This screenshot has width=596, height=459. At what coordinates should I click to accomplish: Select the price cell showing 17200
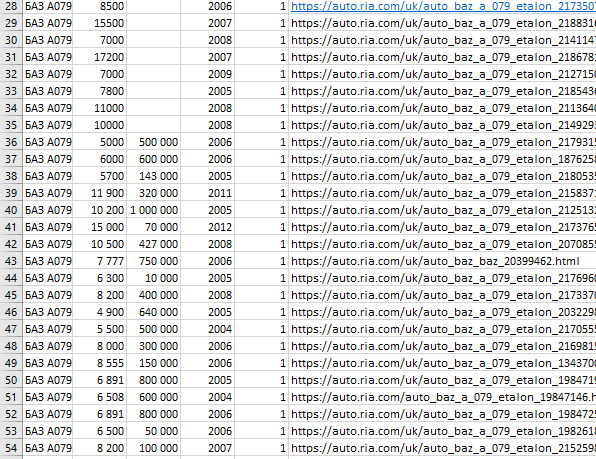pos(100,57)
